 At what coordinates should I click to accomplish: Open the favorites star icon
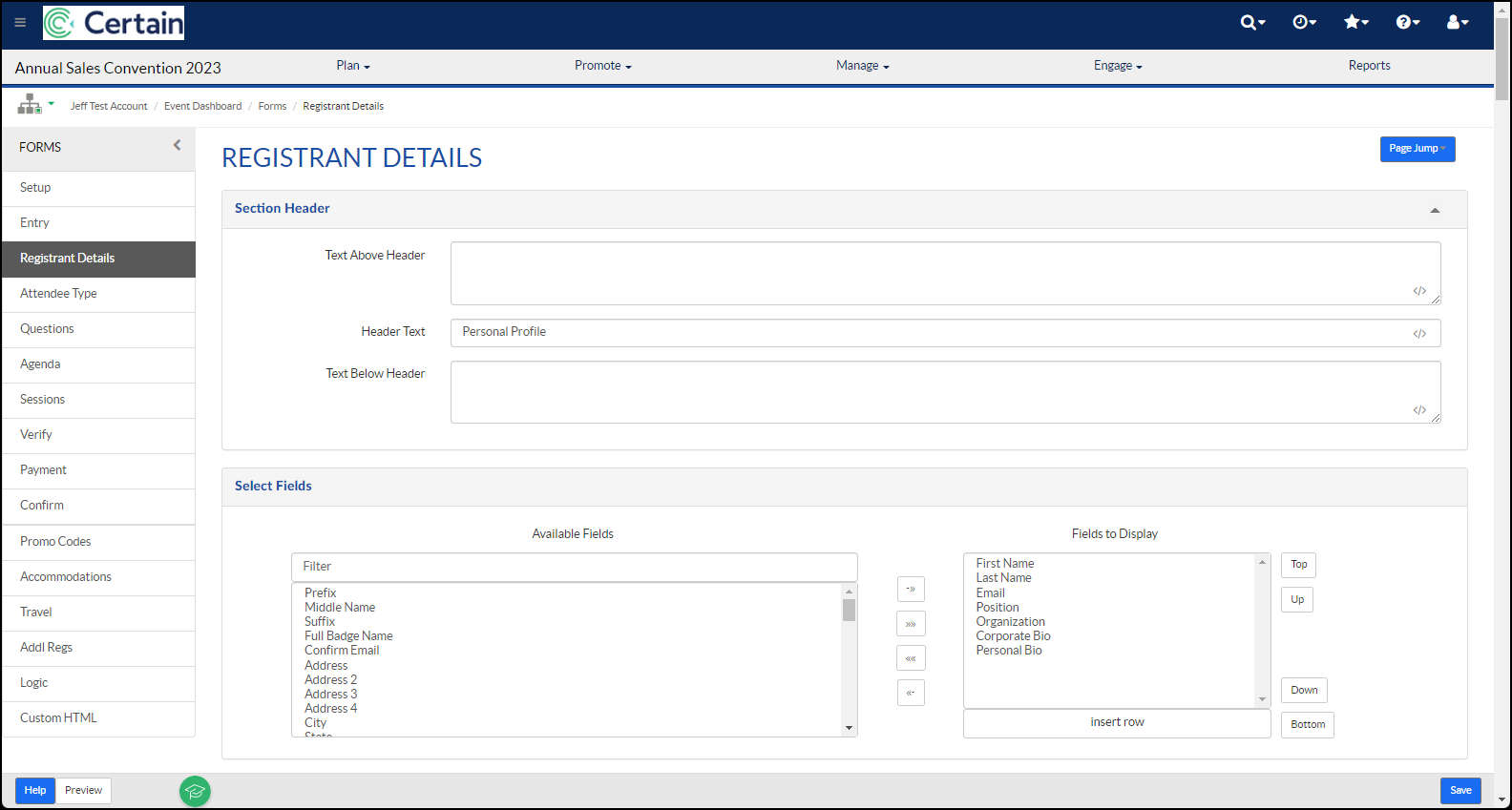pos(1355,22)
